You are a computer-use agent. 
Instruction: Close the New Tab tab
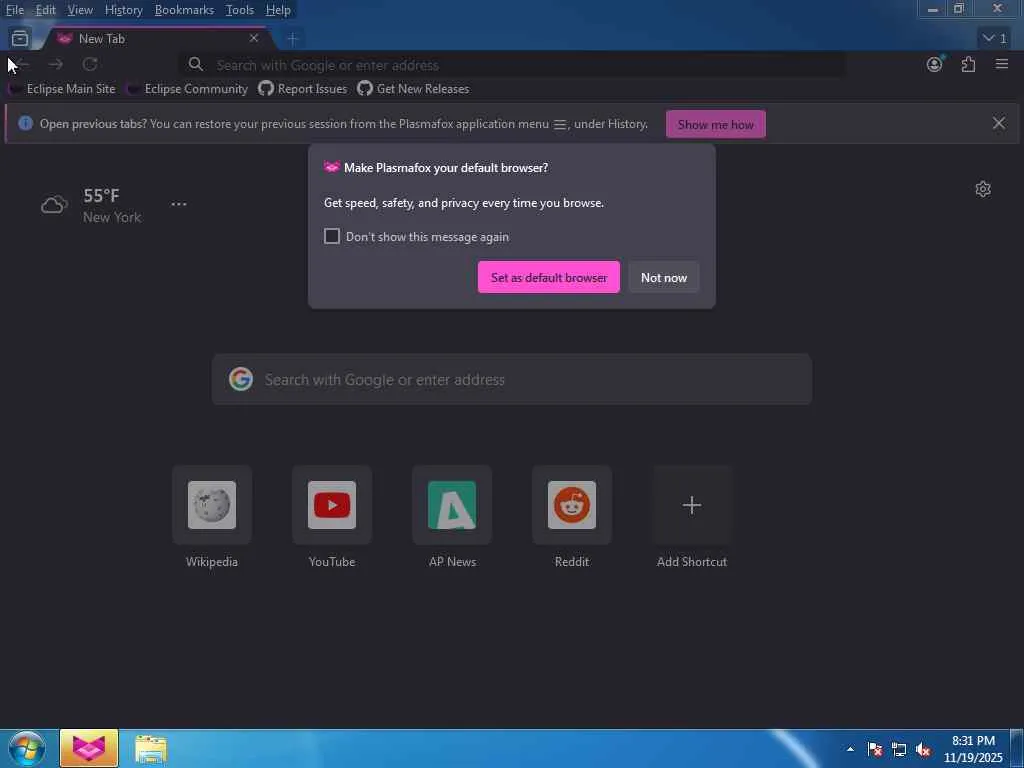click(253, 39)
